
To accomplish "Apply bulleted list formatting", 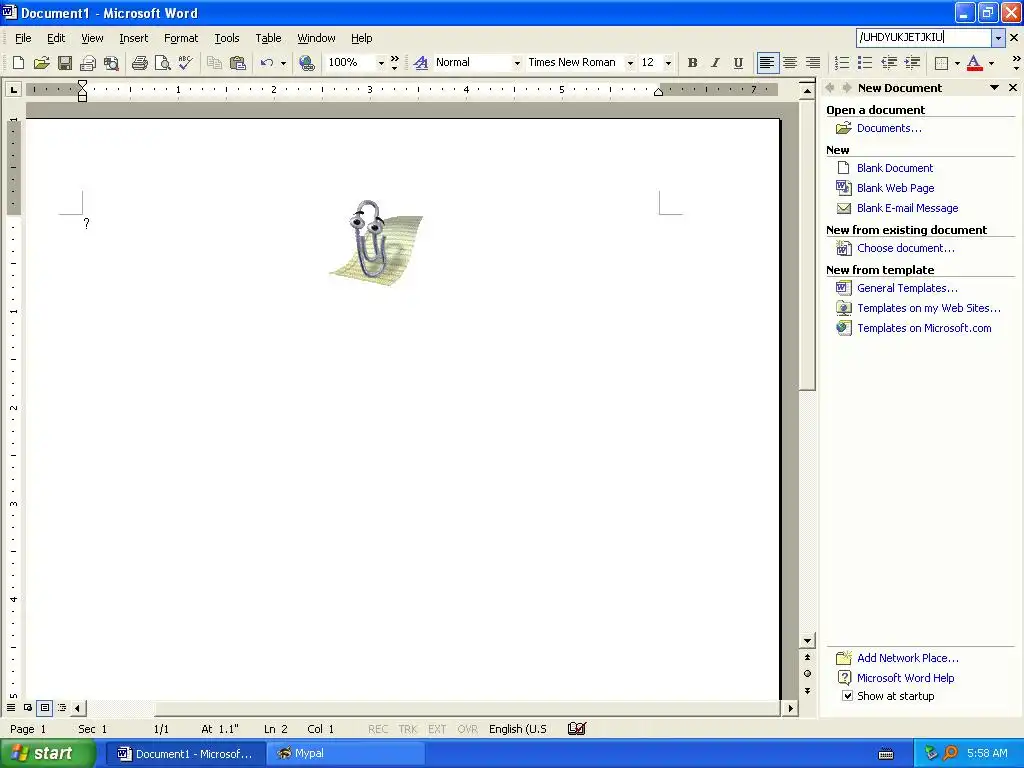I will tap(865, 63).
